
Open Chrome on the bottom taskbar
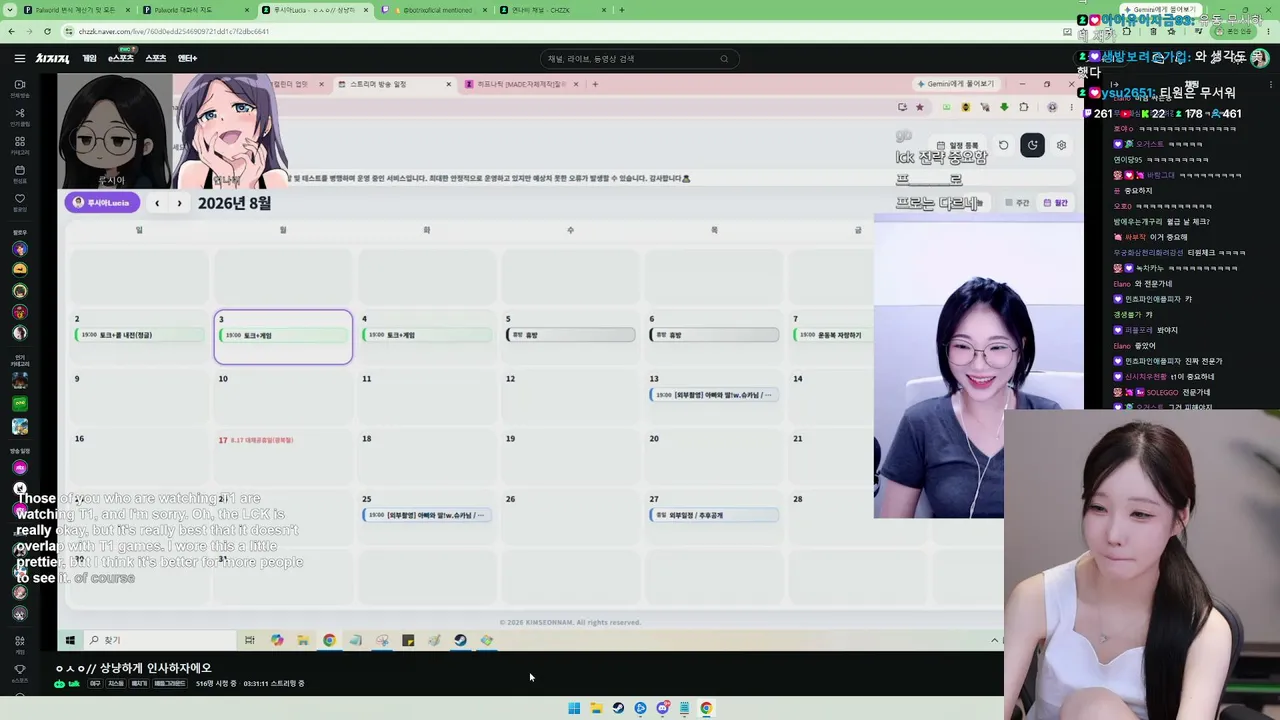(706, 708)
